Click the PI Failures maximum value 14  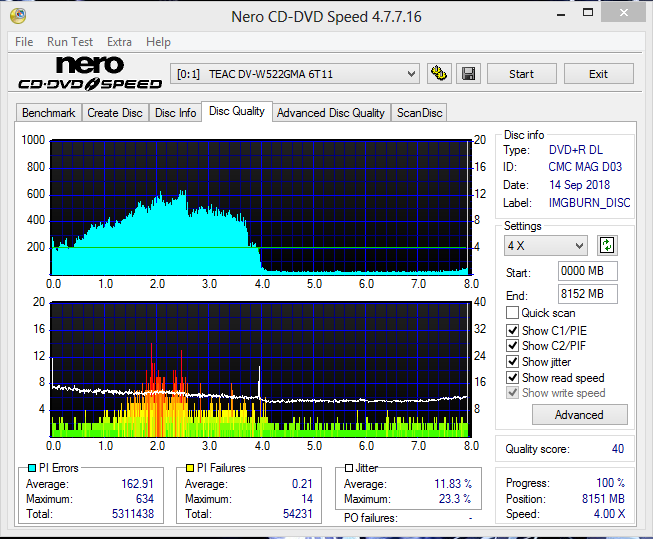point(307,499)
